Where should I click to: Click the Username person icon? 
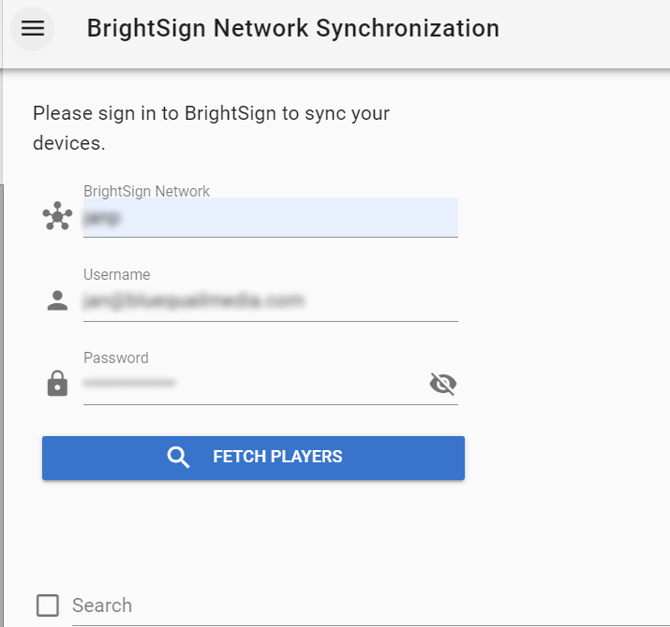pos(58,300)
